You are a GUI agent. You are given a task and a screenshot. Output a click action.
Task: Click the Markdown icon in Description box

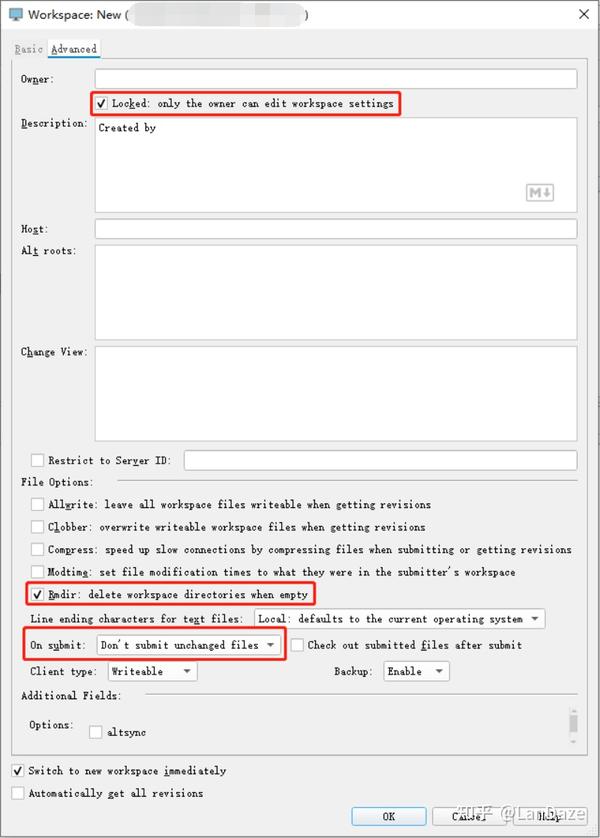click(x=540, y=192)
